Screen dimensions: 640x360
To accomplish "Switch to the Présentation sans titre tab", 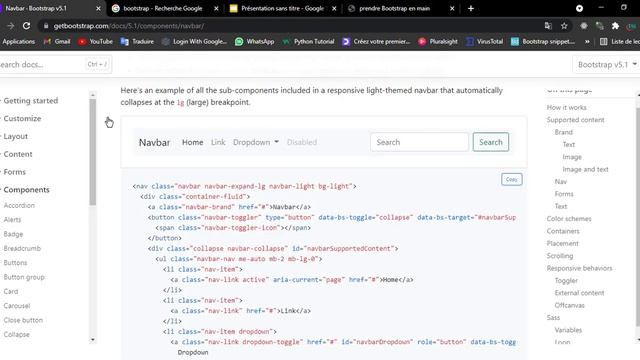I will [x=282, y=8].
